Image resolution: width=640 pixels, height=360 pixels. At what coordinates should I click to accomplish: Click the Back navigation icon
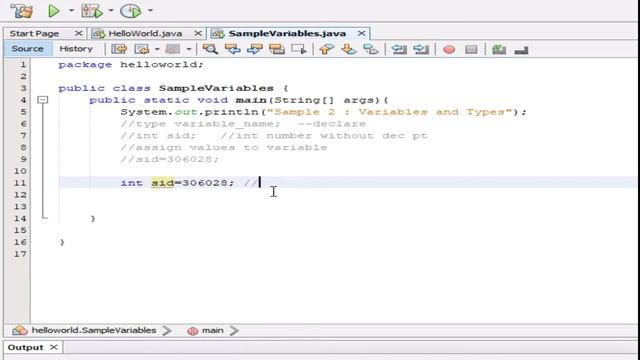142,49
